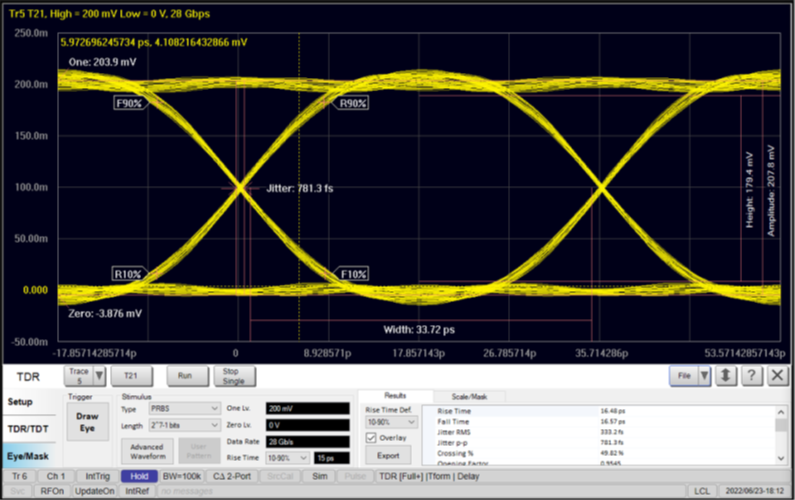
Task: Click the Stop Single button
Action: [234, 376]
